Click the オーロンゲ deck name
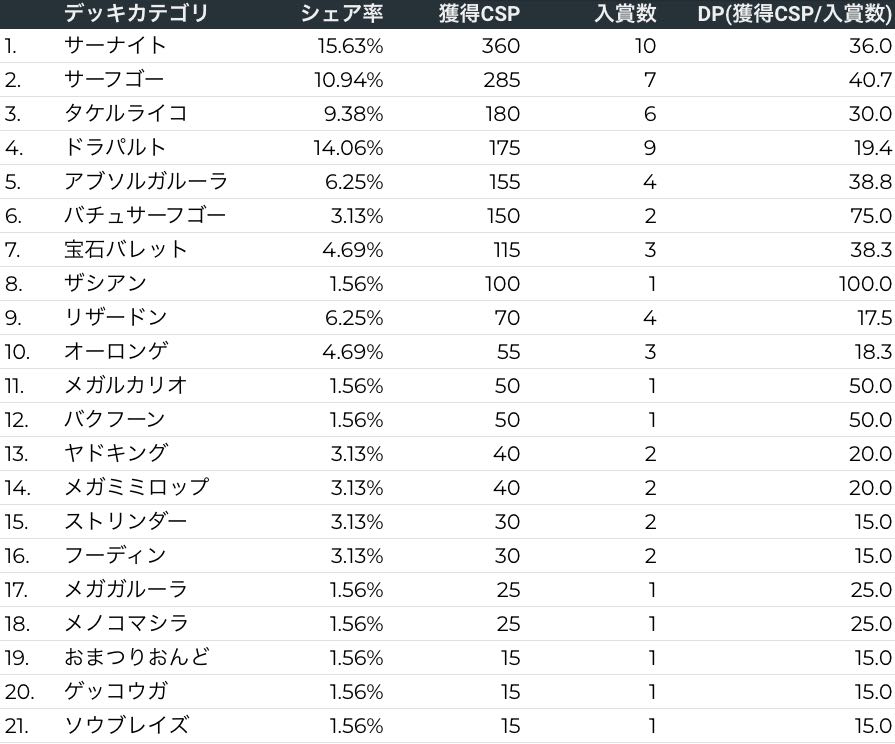This screenshot has height=744, width=895. tap(116, 352)
